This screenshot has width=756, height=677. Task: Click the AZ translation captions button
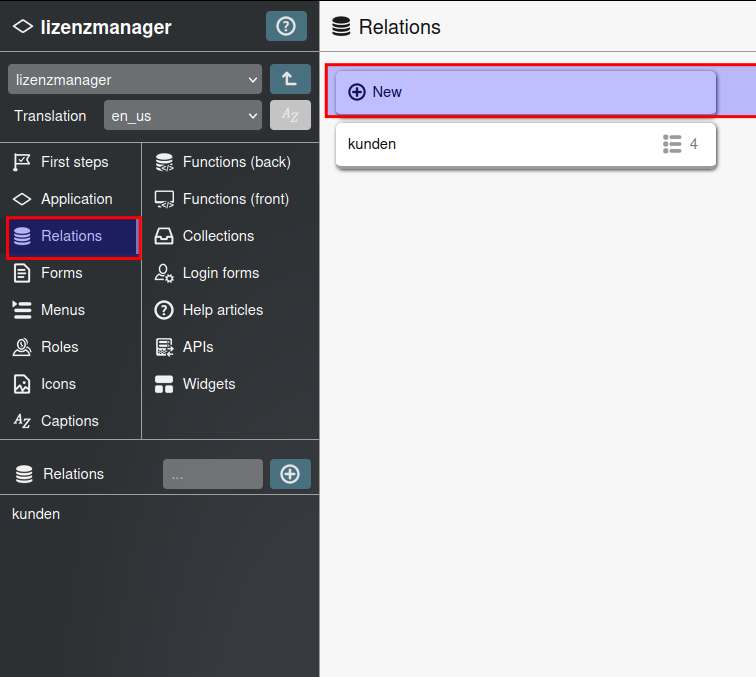290,116
